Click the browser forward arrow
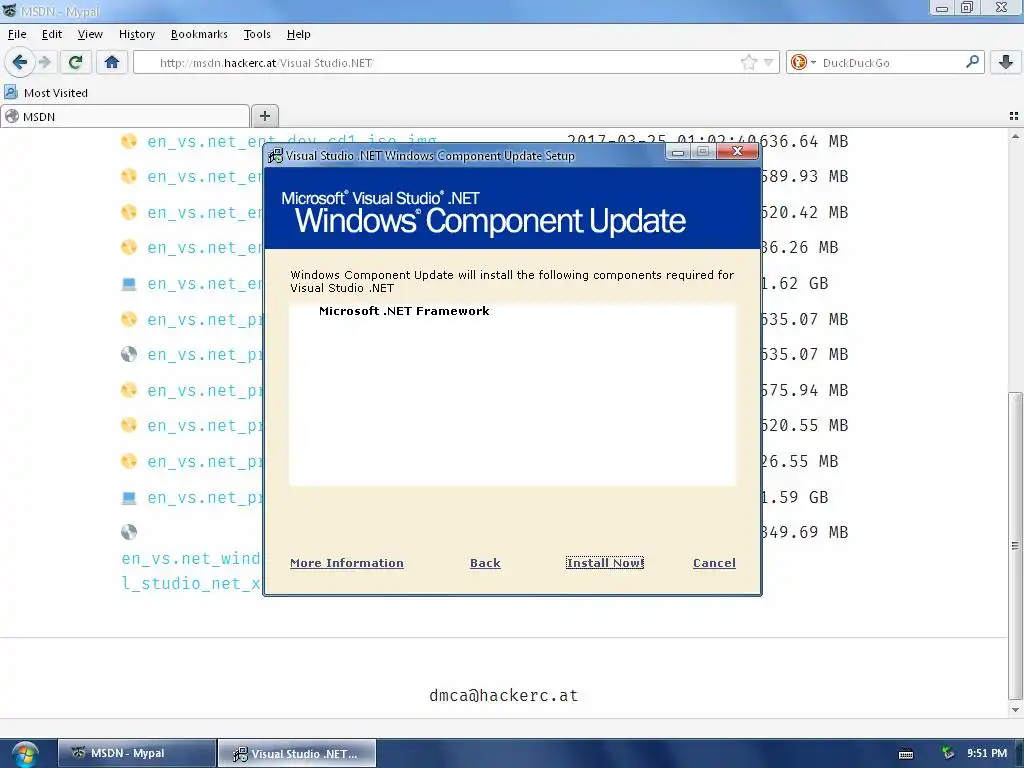 (44, 62)
